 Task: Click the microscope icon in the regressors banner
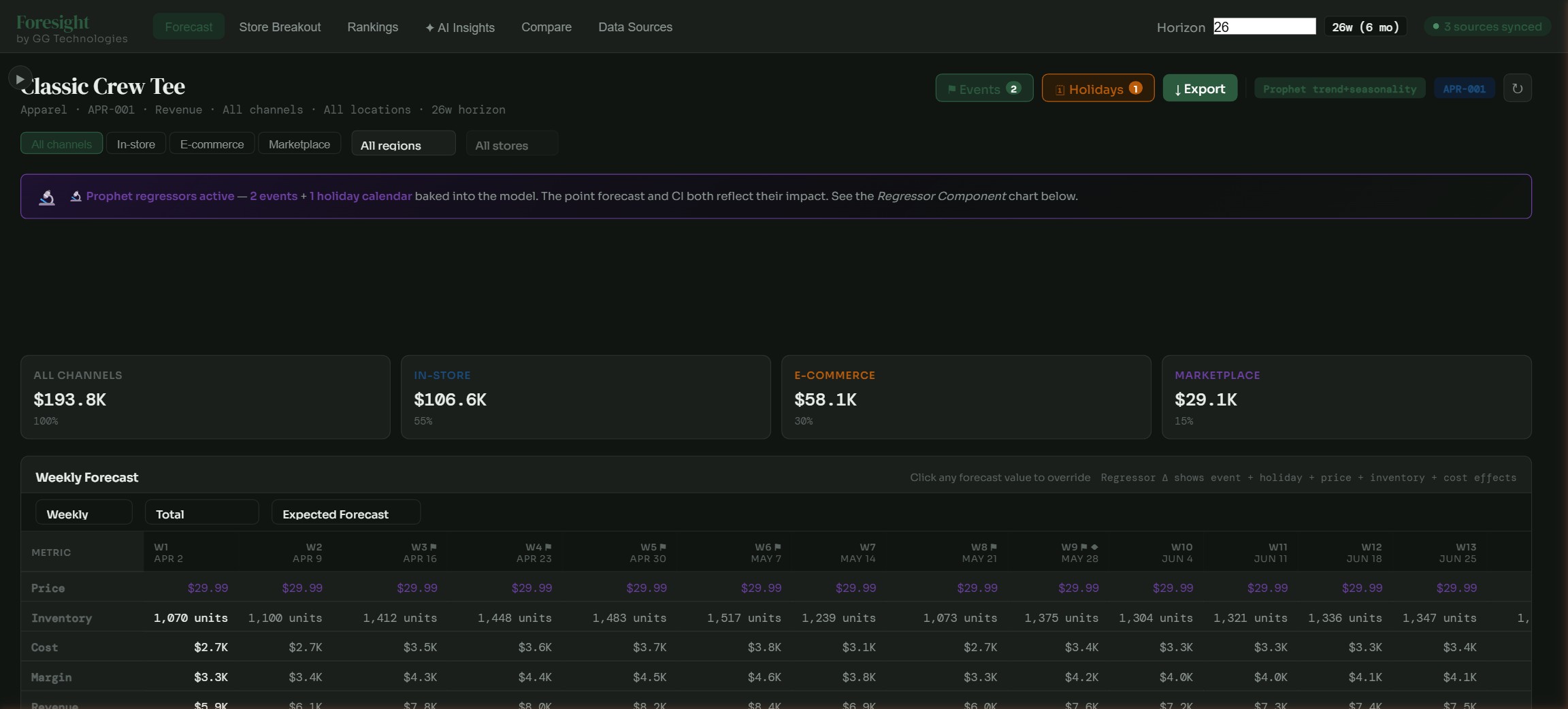(46, 197)
